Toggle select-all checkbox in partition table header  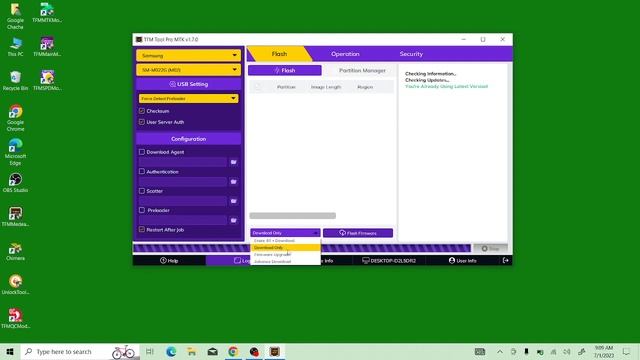[258, 87]
